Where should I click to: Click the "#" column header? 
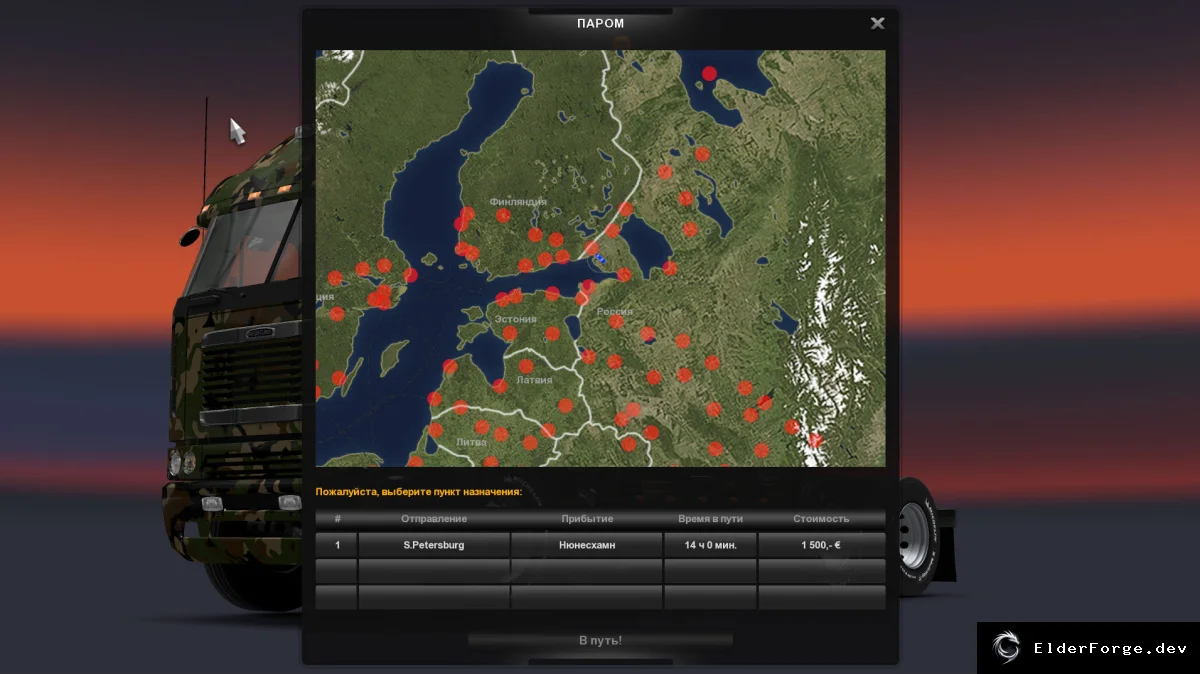coord(338,519)
